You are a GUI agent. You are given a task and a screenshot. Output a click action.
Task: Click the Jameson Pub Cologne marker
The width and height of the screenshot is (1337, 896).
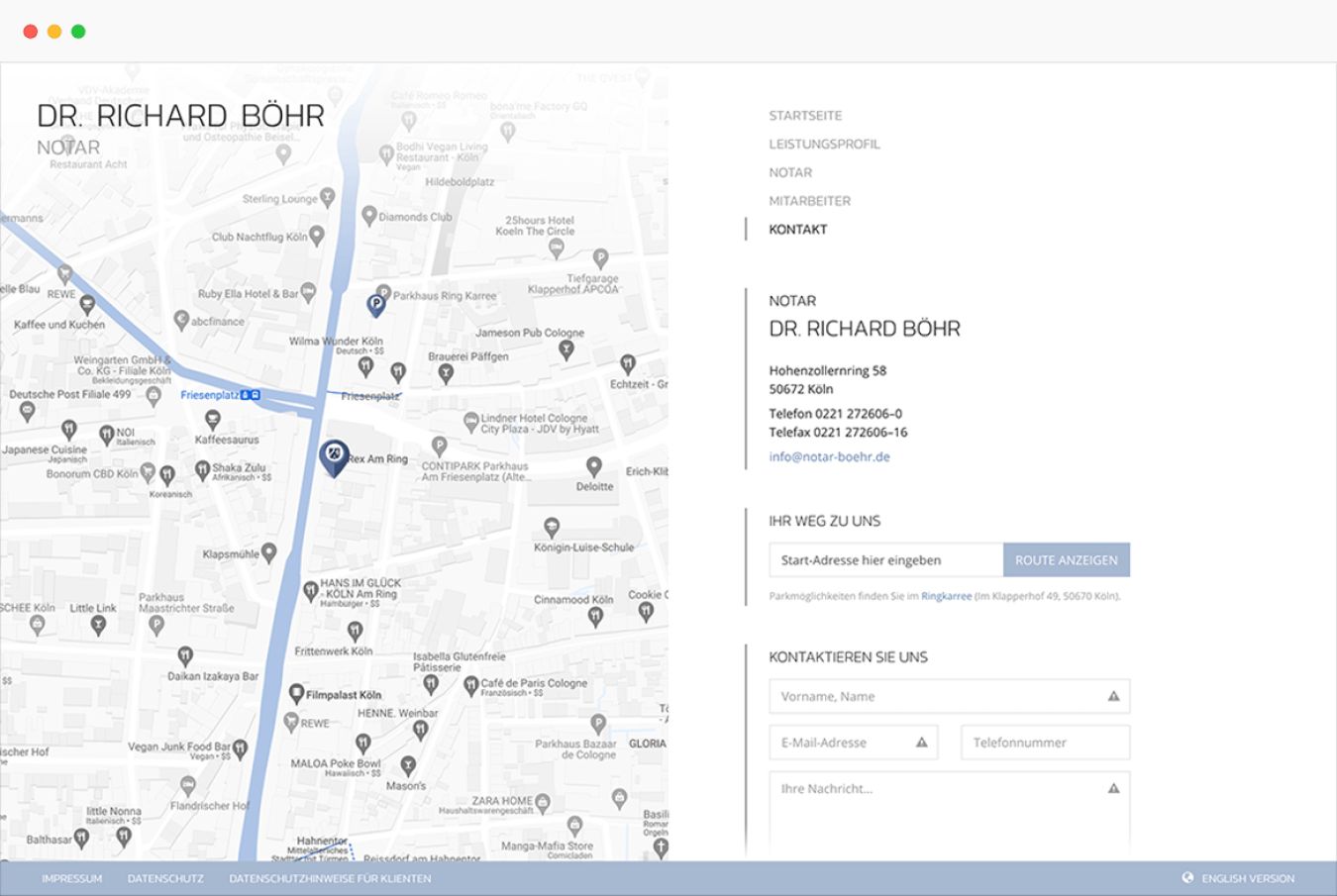566,349
